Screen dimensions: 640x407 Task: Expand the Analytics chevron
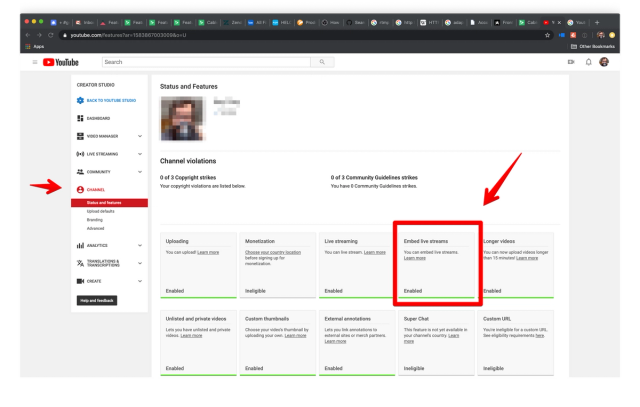pyautogui.click(x=140, y=245)
